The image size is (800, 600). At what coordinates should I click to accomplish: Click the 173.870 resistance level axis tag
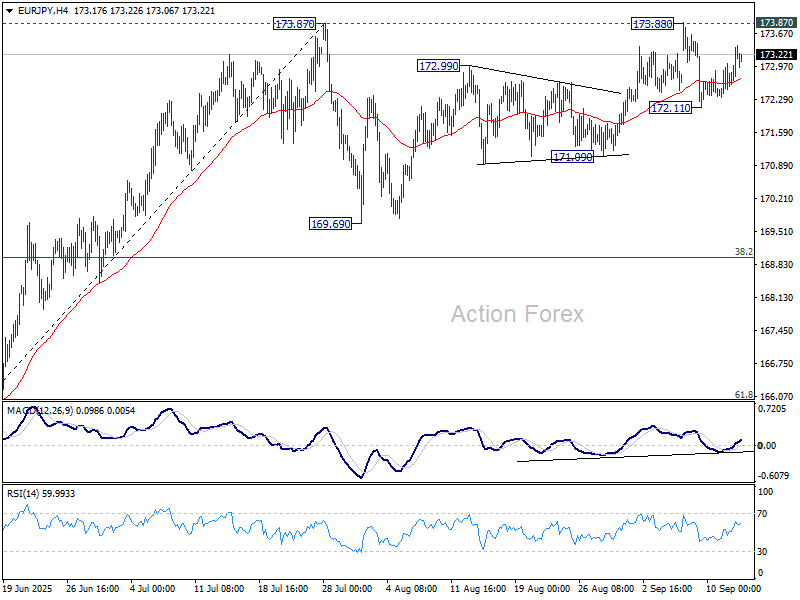tap(776, 22)
